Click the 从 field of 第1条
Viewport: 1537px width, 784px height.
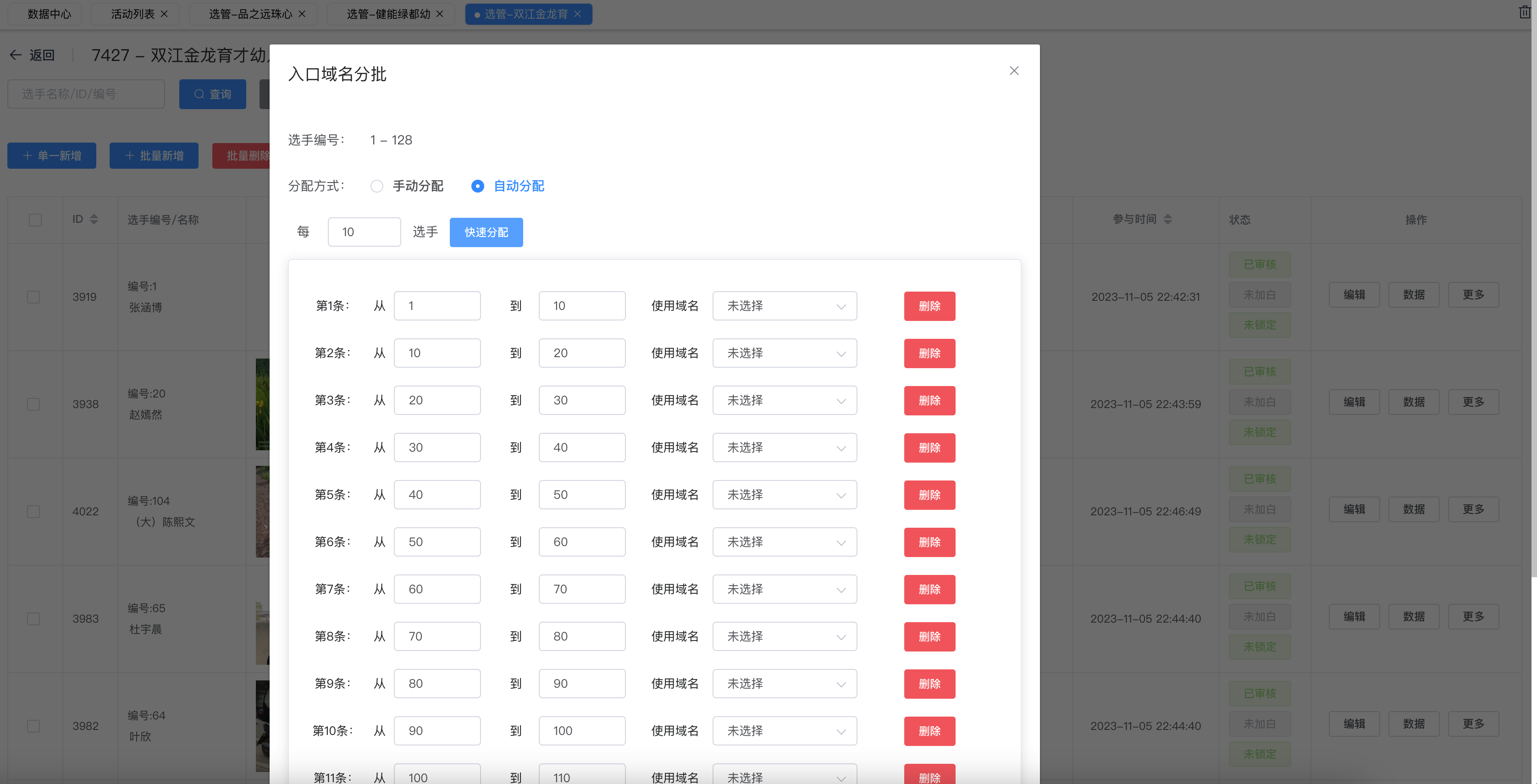pyautogui.click(x=437, y=306)
